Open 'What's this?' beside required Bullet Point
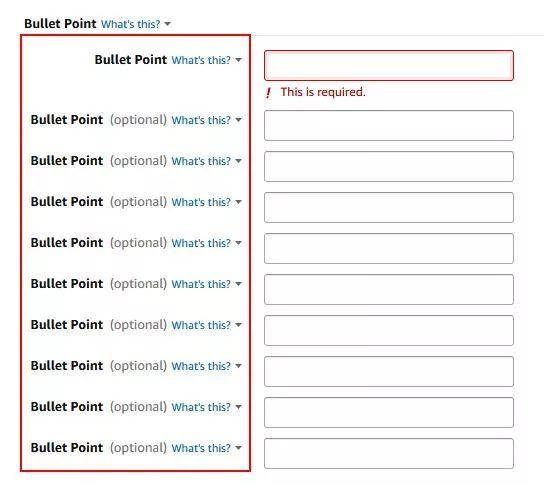 201,60
